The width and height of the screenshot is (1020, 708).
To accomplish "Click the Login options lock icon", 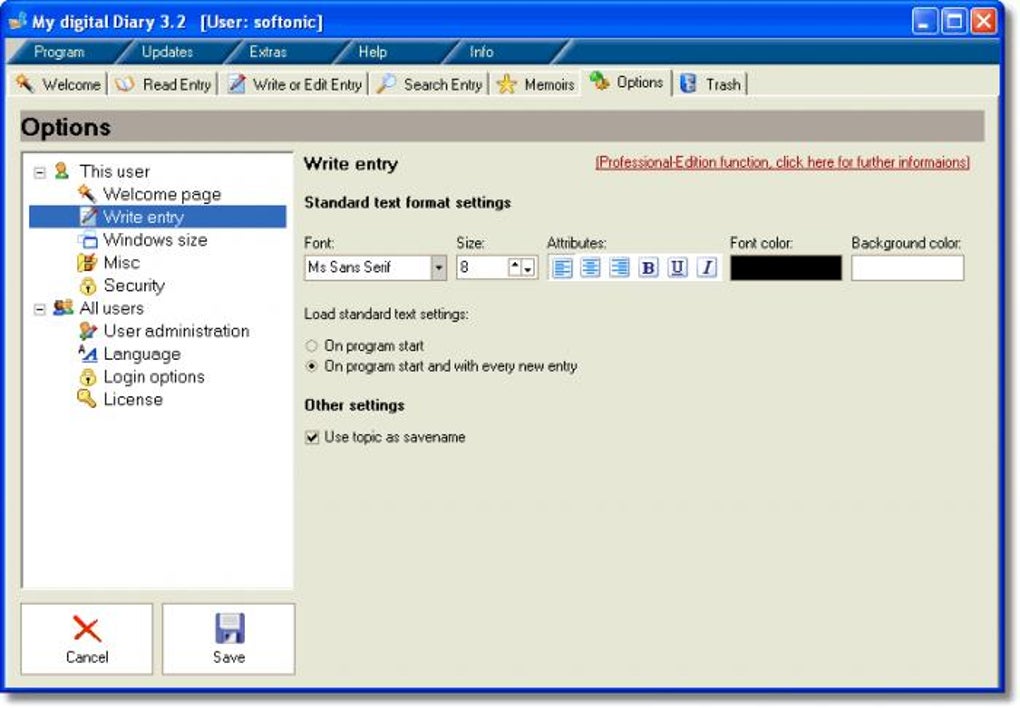I will [x=88, y=377].
